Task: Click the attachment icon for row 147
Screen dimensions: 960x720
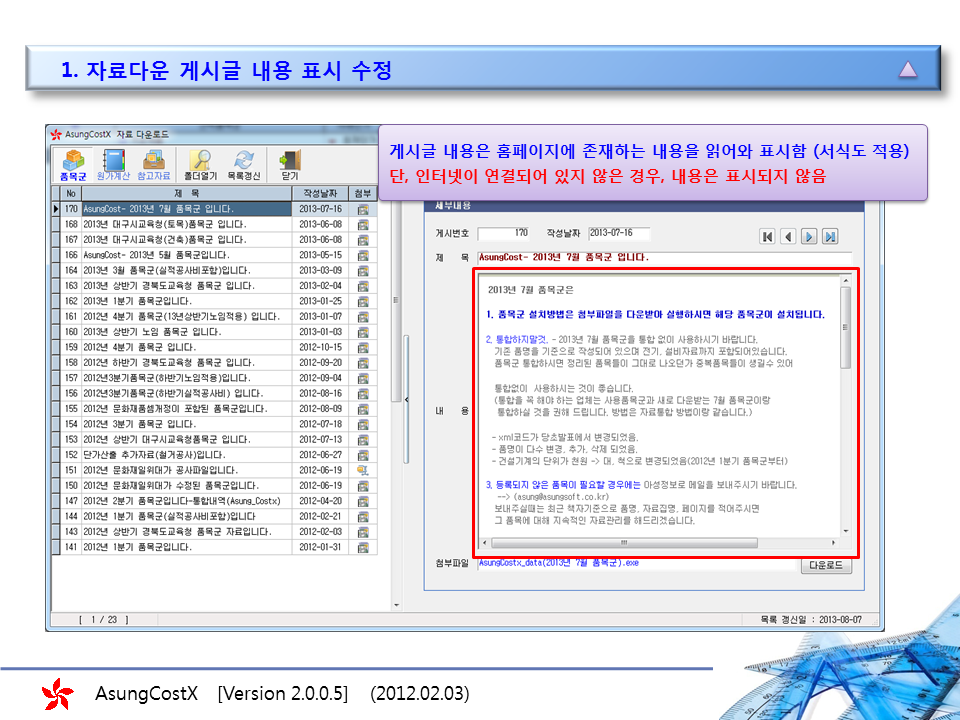Action: [363, 501]
